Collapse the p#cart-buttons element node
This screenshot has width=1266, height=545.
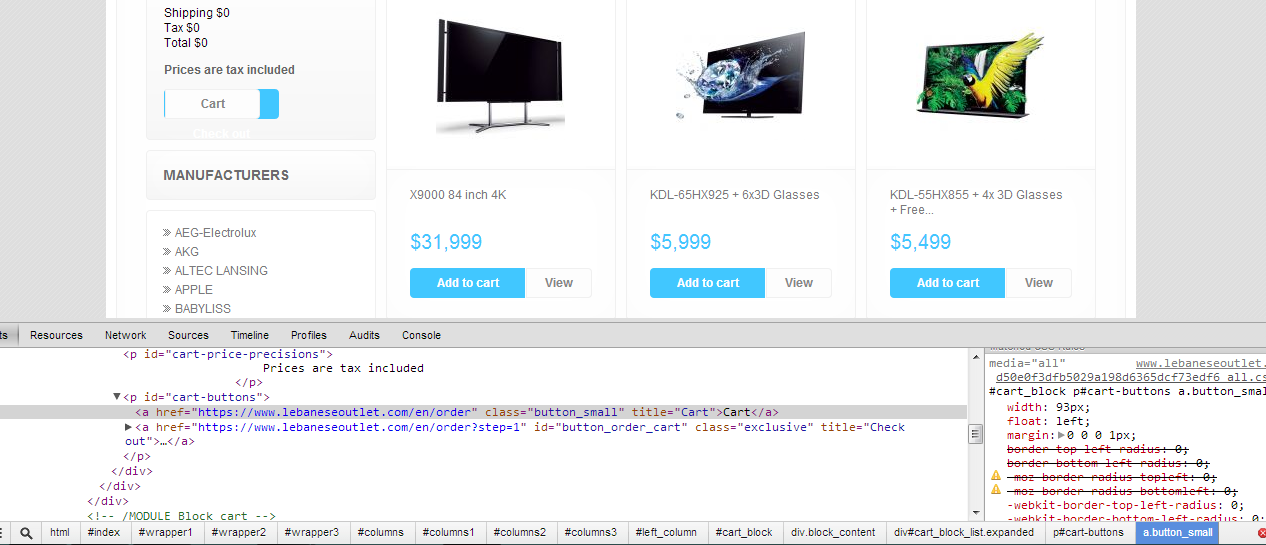[117, 397]
